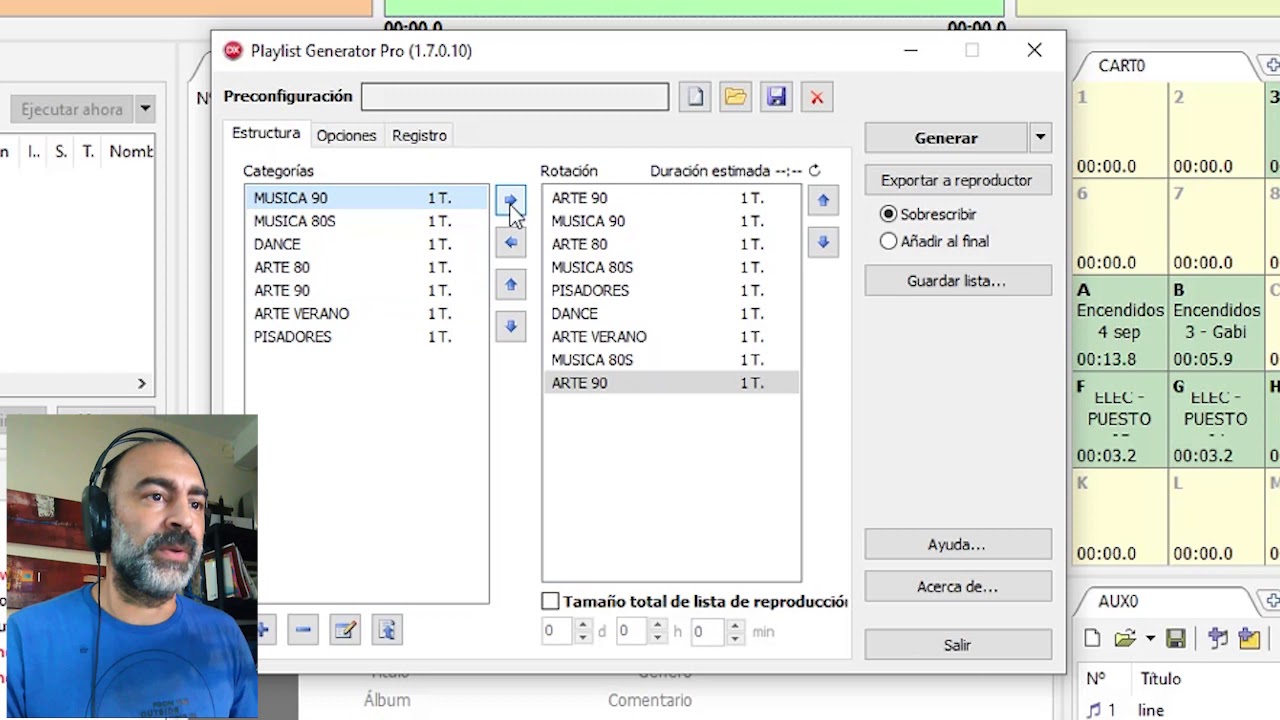Click Exportar a reproductor

click(x=957, y=181)
